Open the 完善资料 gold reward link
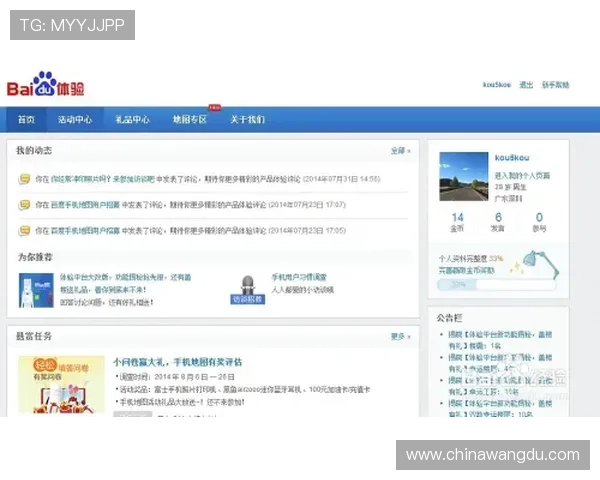 click(467, 270)
